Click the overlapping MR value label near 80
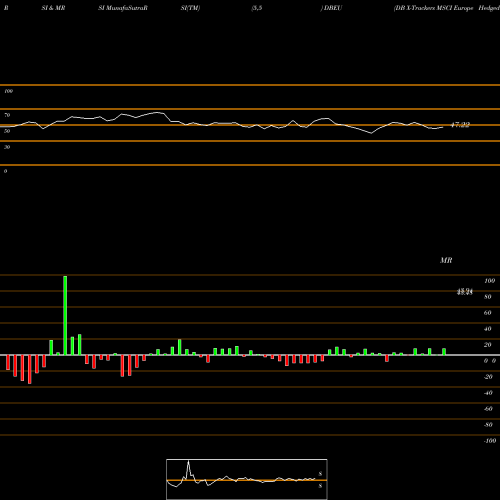 pyautogui.click(x=465, y=292)
